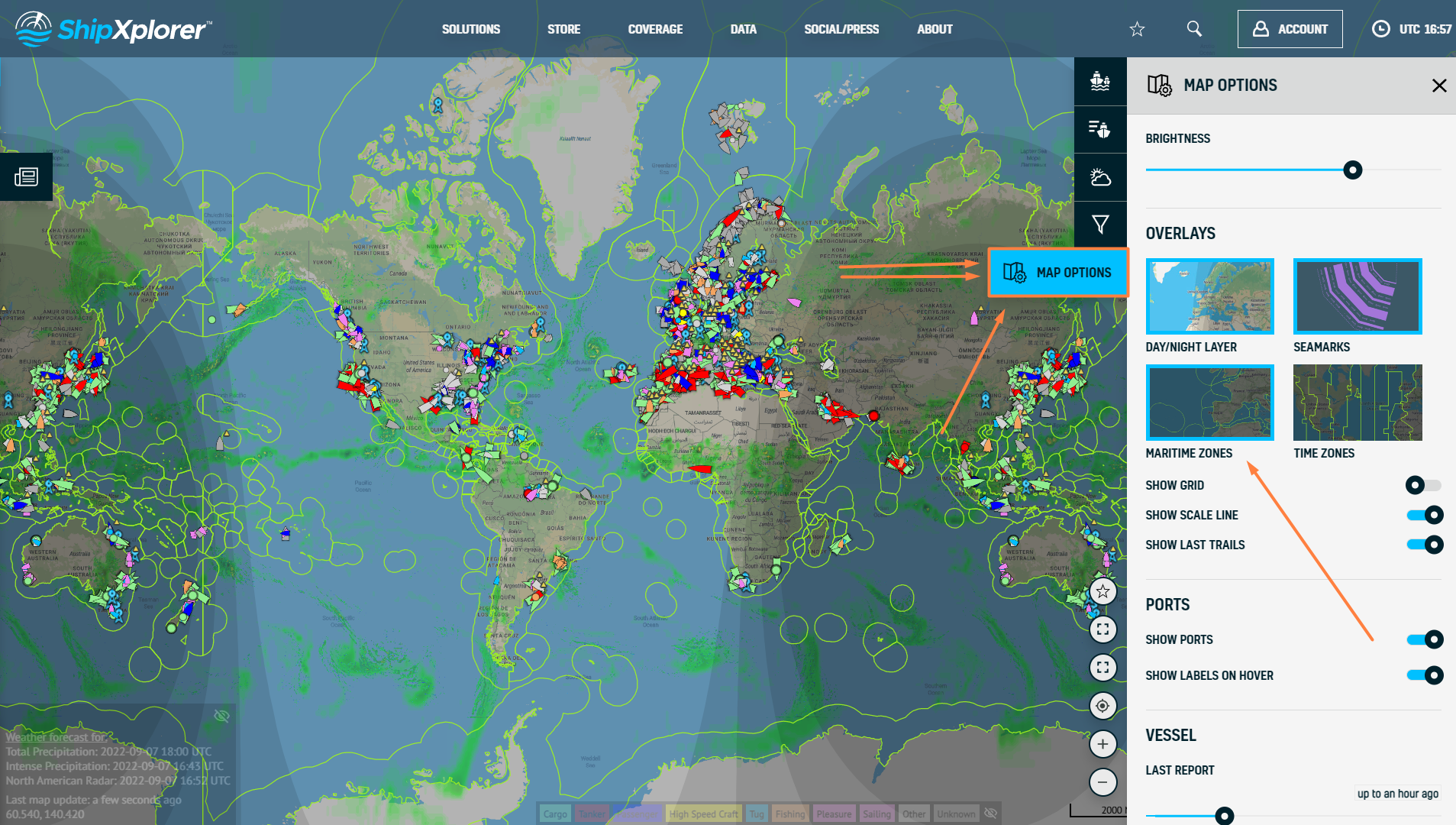Select the Time Zones overlay thumbnail

pyautogui.click(x=1357, y=403)
